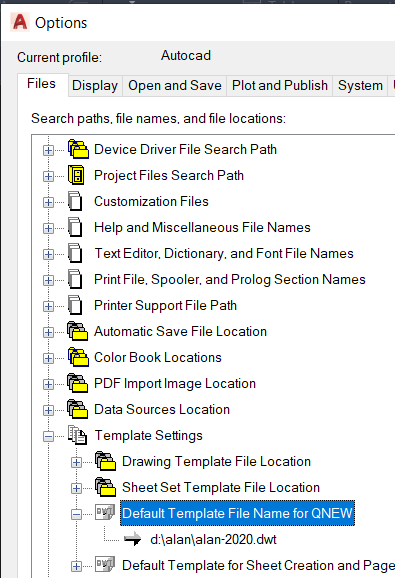Select the d:\alan\alan-2020.dwt path entry
The width and height of the screenshot is (395, 578).
[x=213, y=539]
